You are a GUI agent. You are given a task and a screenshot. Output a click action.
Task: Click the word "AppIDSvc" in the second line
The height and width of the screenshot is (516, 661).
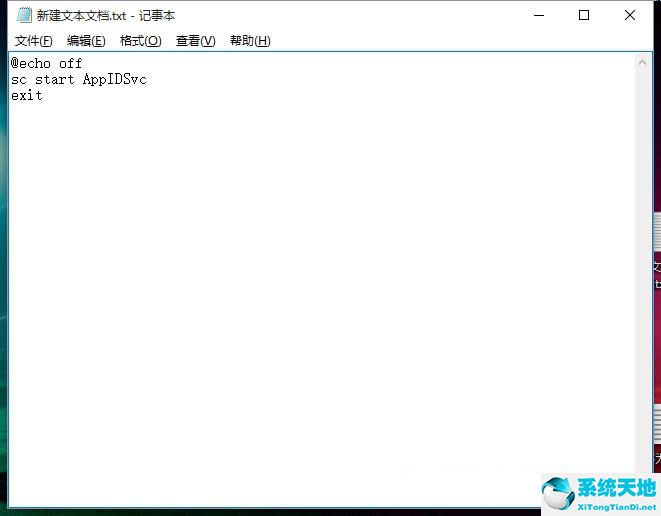click(114, 79)
